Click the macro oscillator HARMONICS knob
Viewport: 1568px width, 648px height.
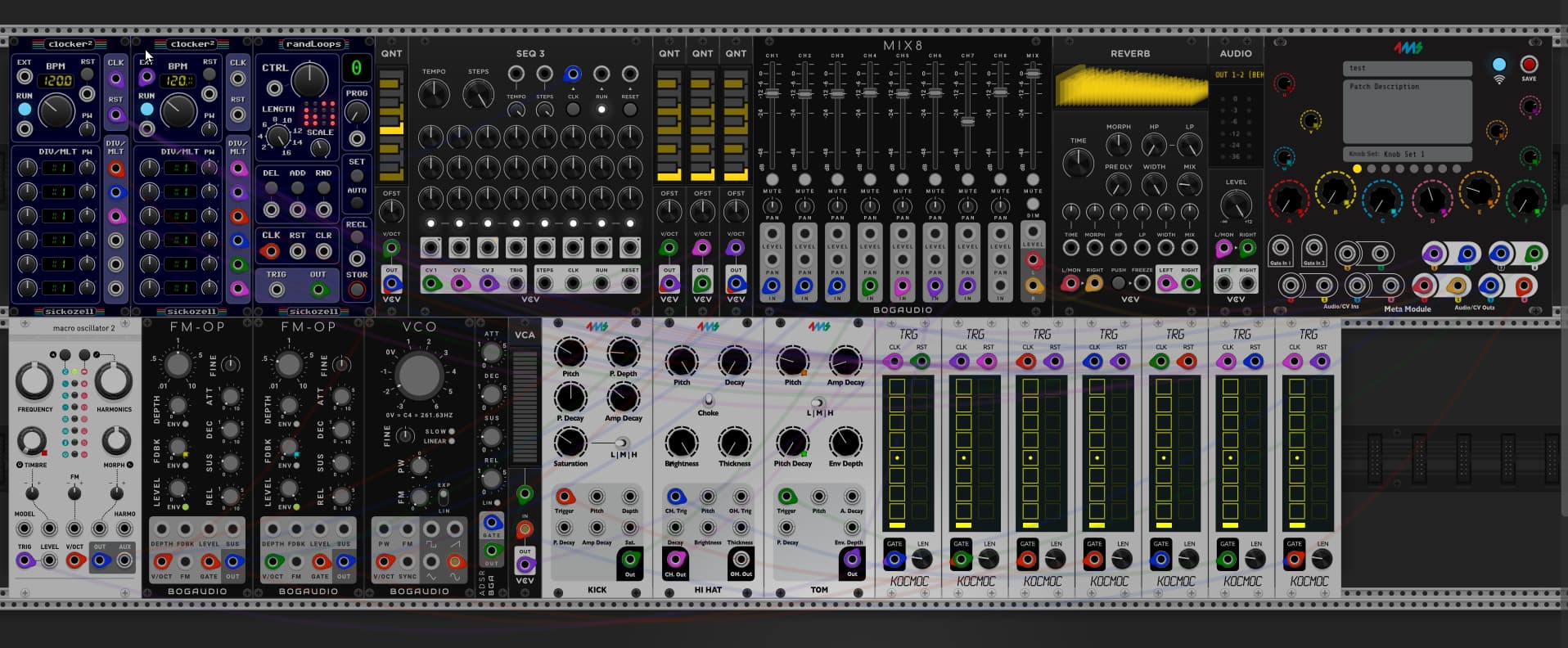114,381
